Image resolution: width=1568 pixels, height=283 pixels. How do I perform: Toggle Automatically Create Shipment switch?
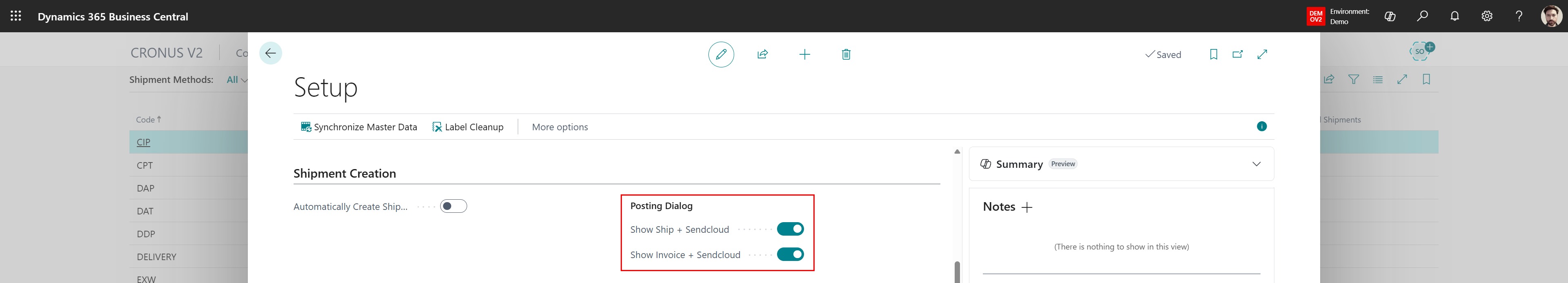pyautogui.click(x=454, y=206)
